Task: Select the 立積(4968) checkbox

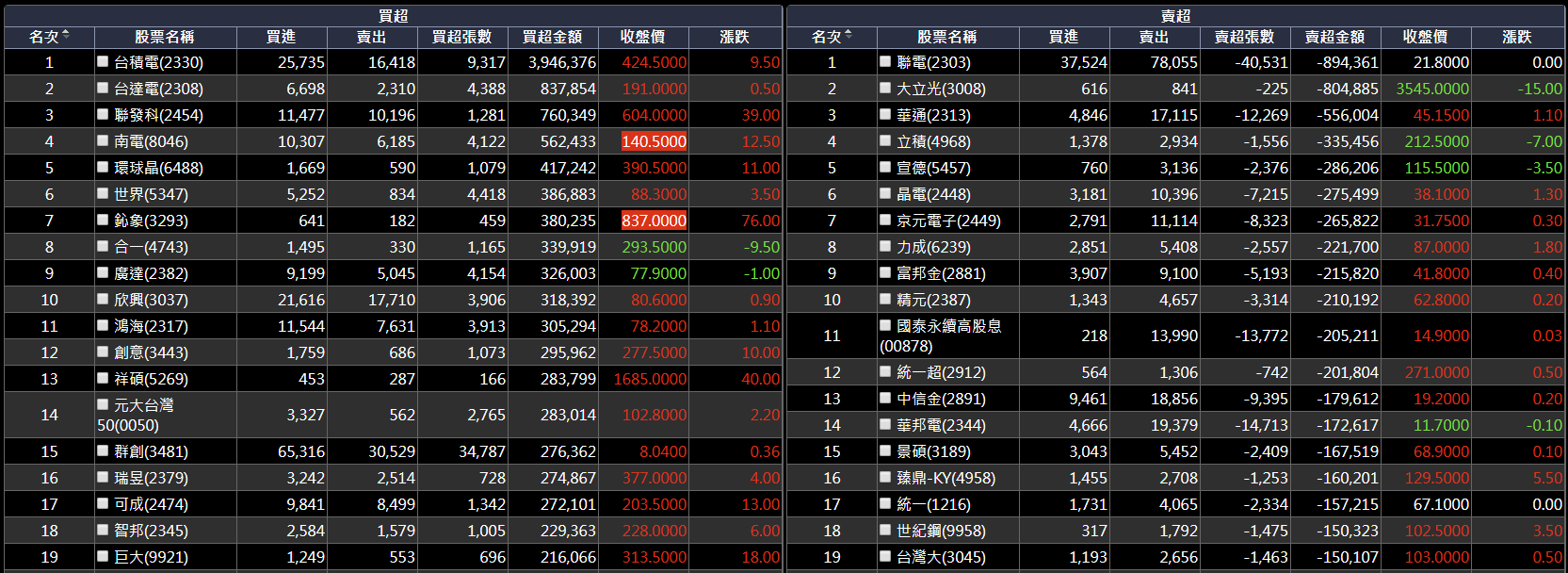Action: (x=885, y=140)
